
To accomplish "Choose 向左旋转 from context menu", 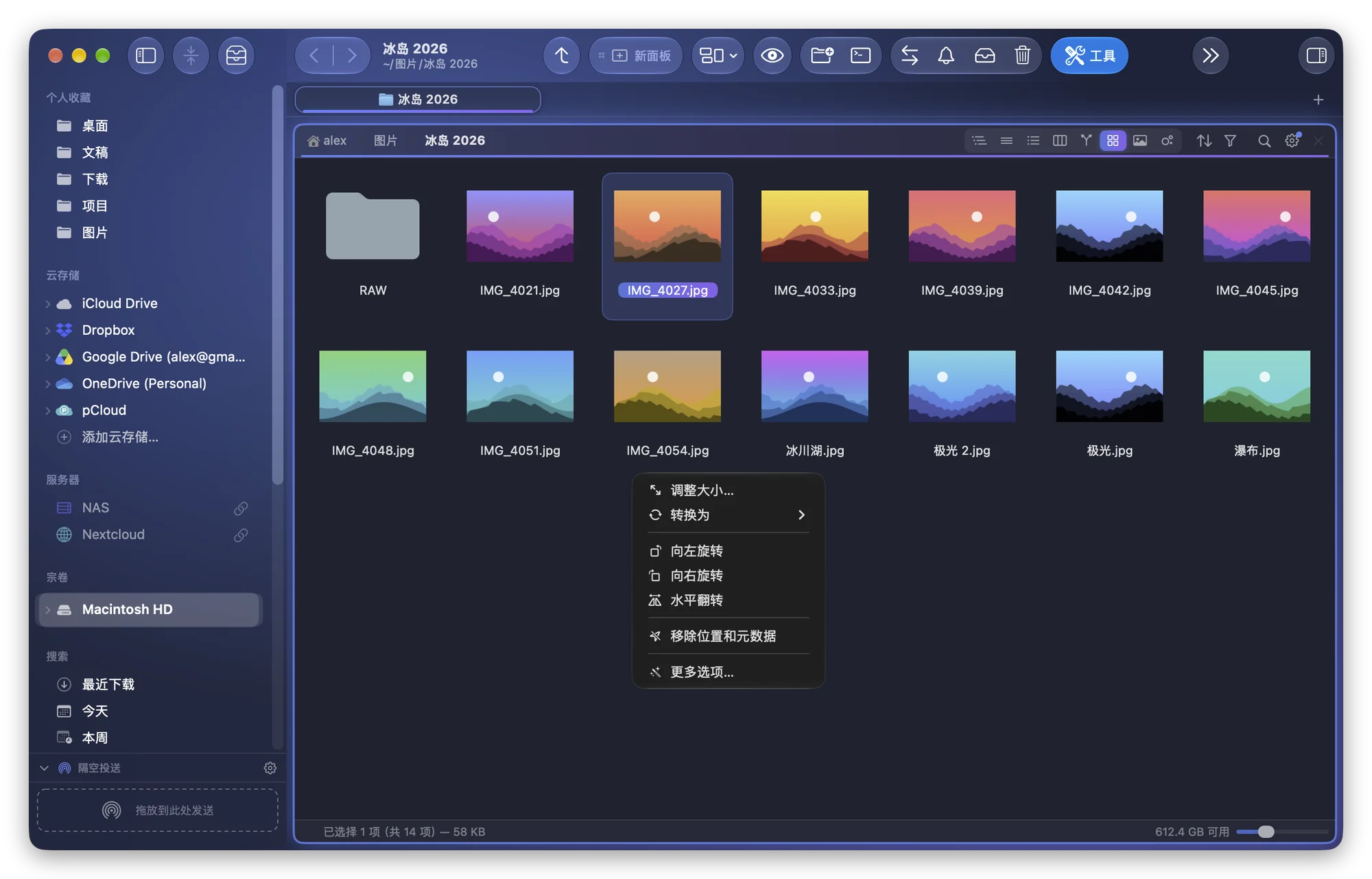I will [x=728, y=551].
